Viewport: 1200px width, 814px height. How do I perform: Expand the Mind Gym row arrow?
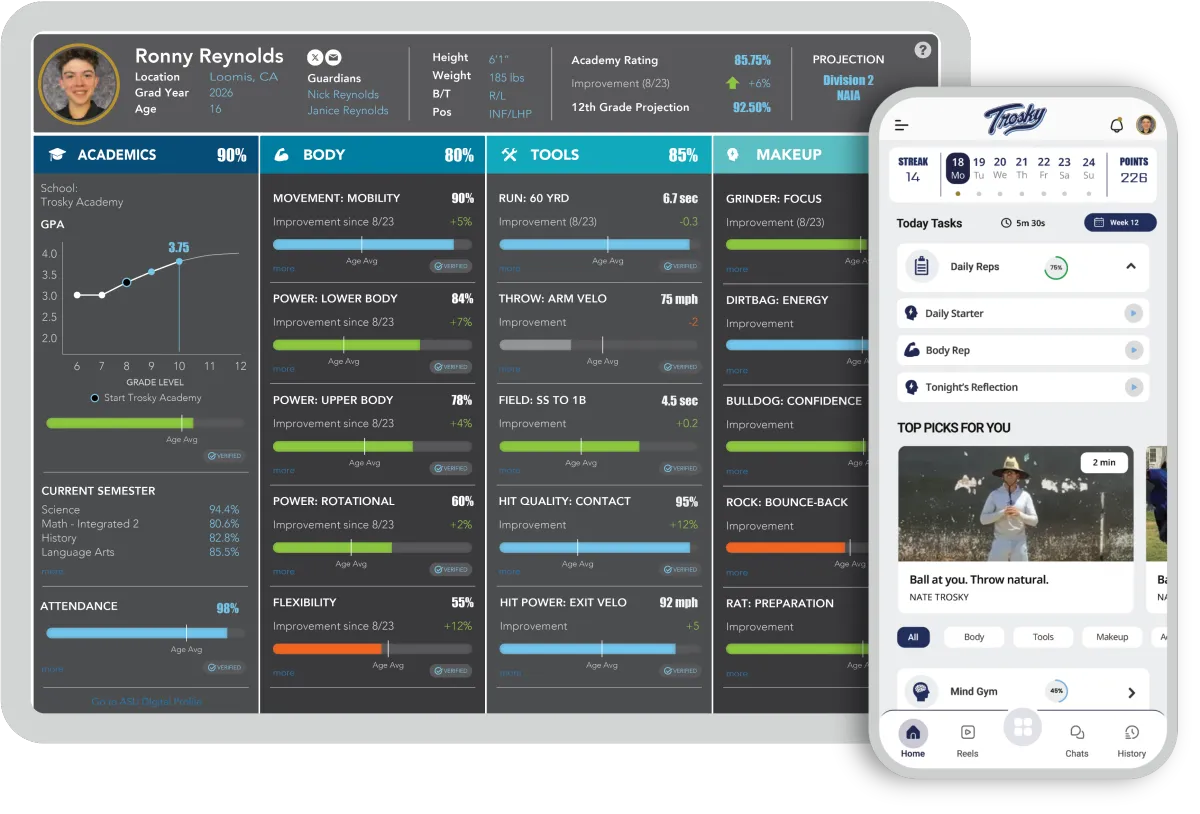pos(1131,693)
